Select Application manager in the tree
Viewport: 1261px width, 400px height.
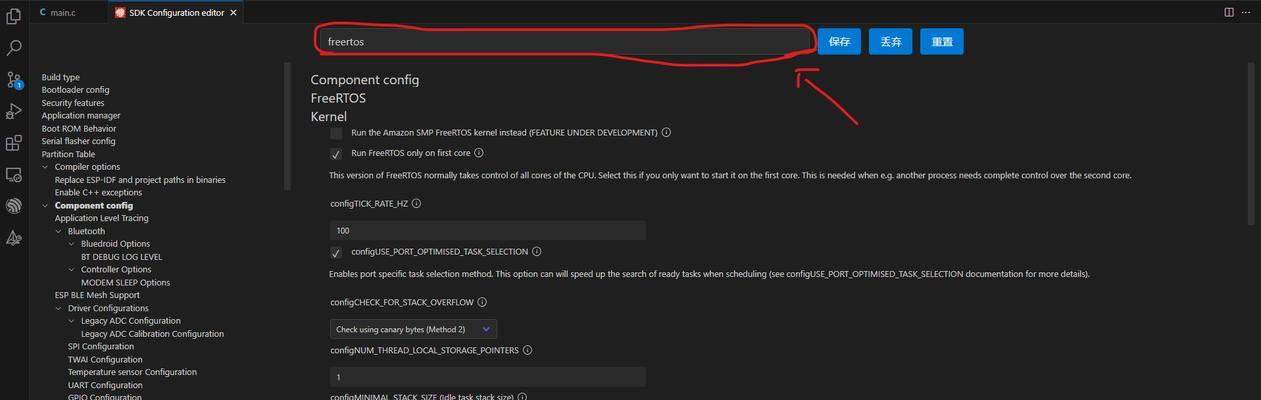pyautogui.click(x=81, y=116)
